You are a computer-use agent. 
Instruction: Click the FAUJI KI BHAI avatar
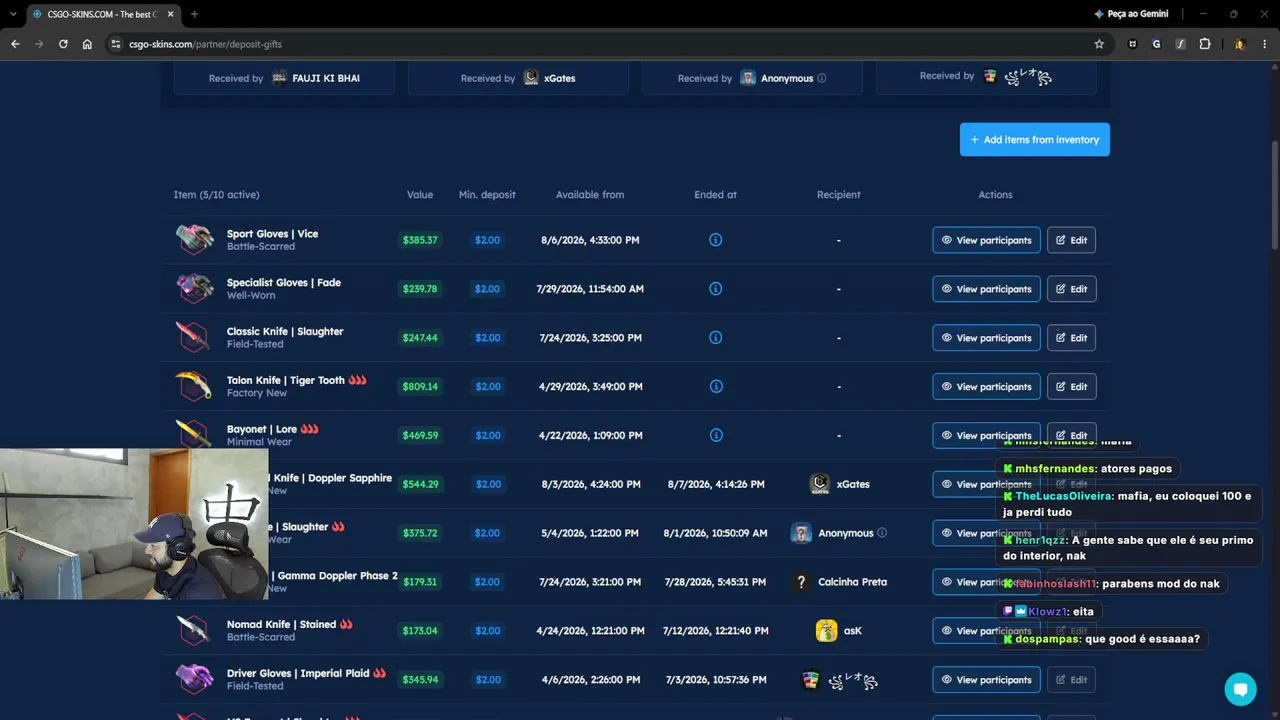pyautogui.click(x=279, y=78)
